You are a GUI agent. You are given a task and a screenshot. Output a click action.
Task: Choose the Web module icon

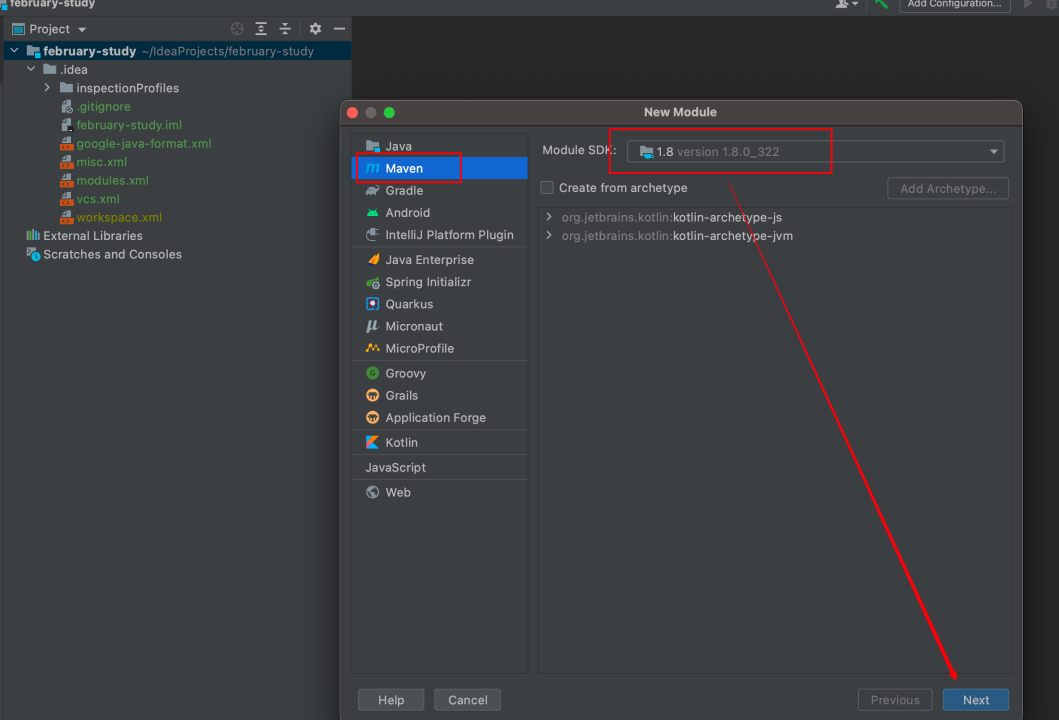coord(372,492)
